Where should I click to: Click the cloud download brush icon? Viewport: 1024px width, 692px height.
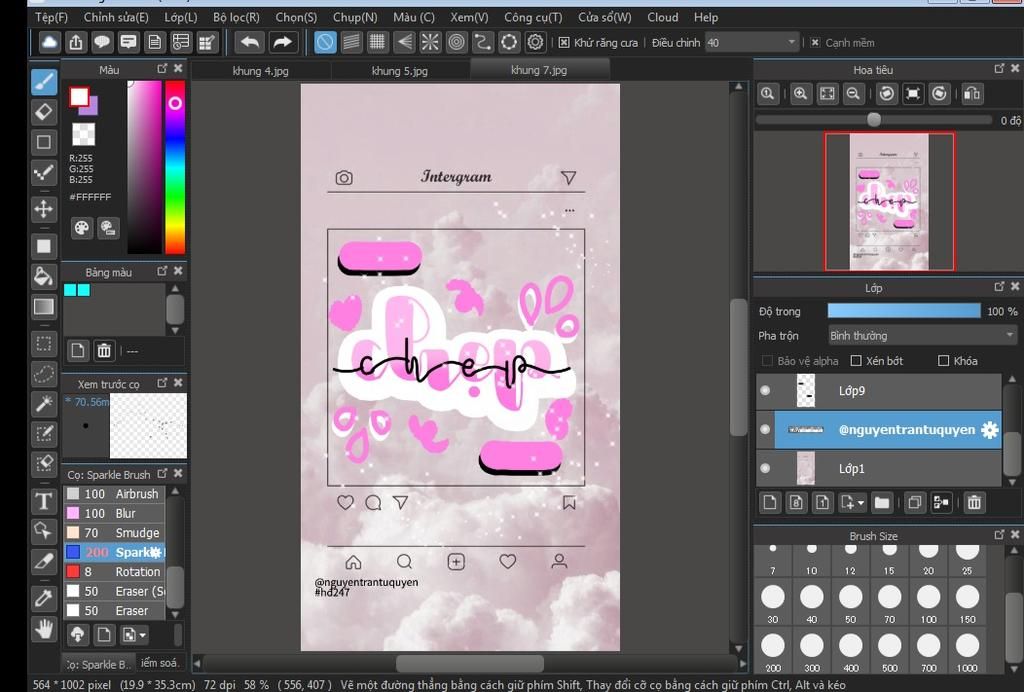78,634
